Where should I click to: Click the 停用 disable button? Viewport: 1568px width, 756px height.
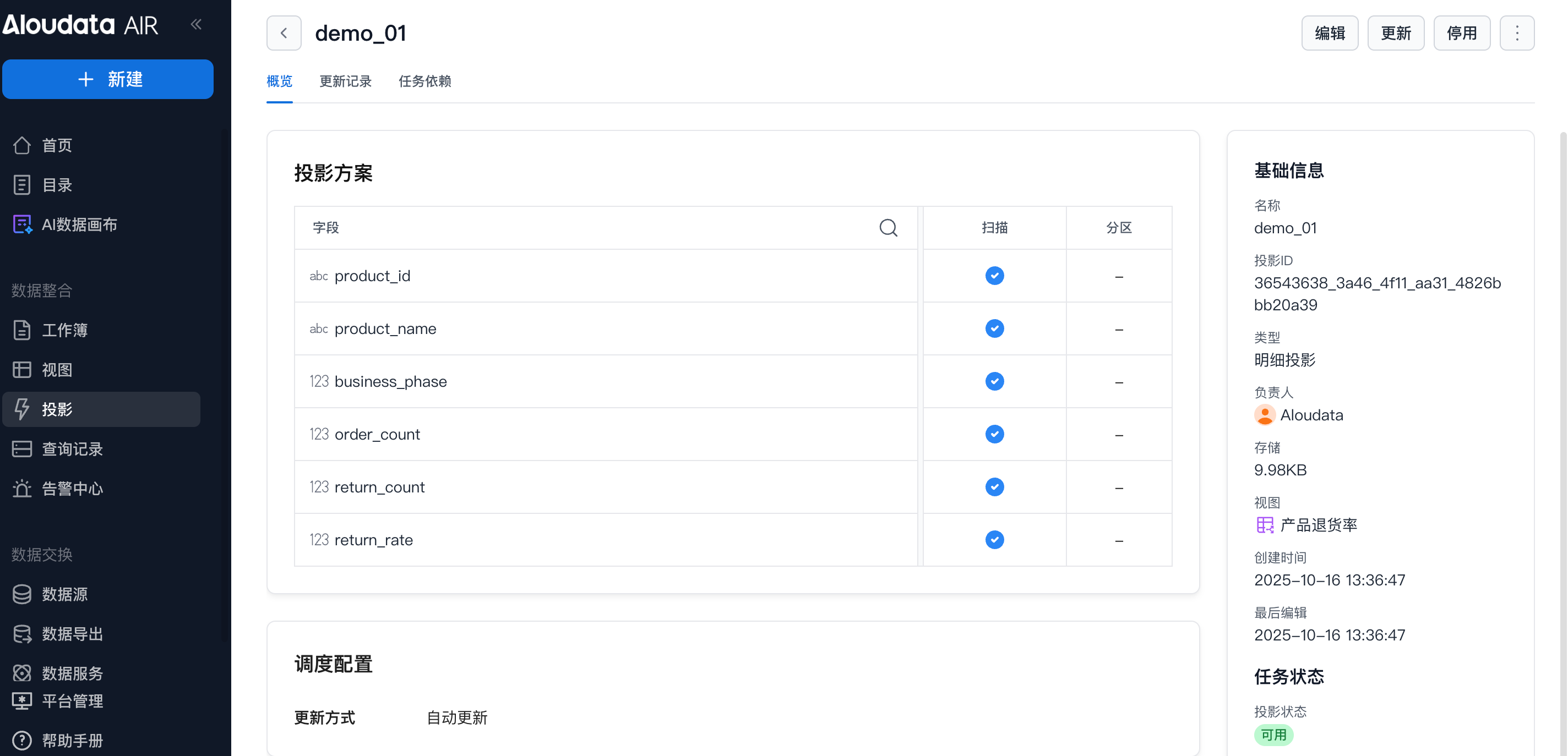click(x=1462, y=33)
